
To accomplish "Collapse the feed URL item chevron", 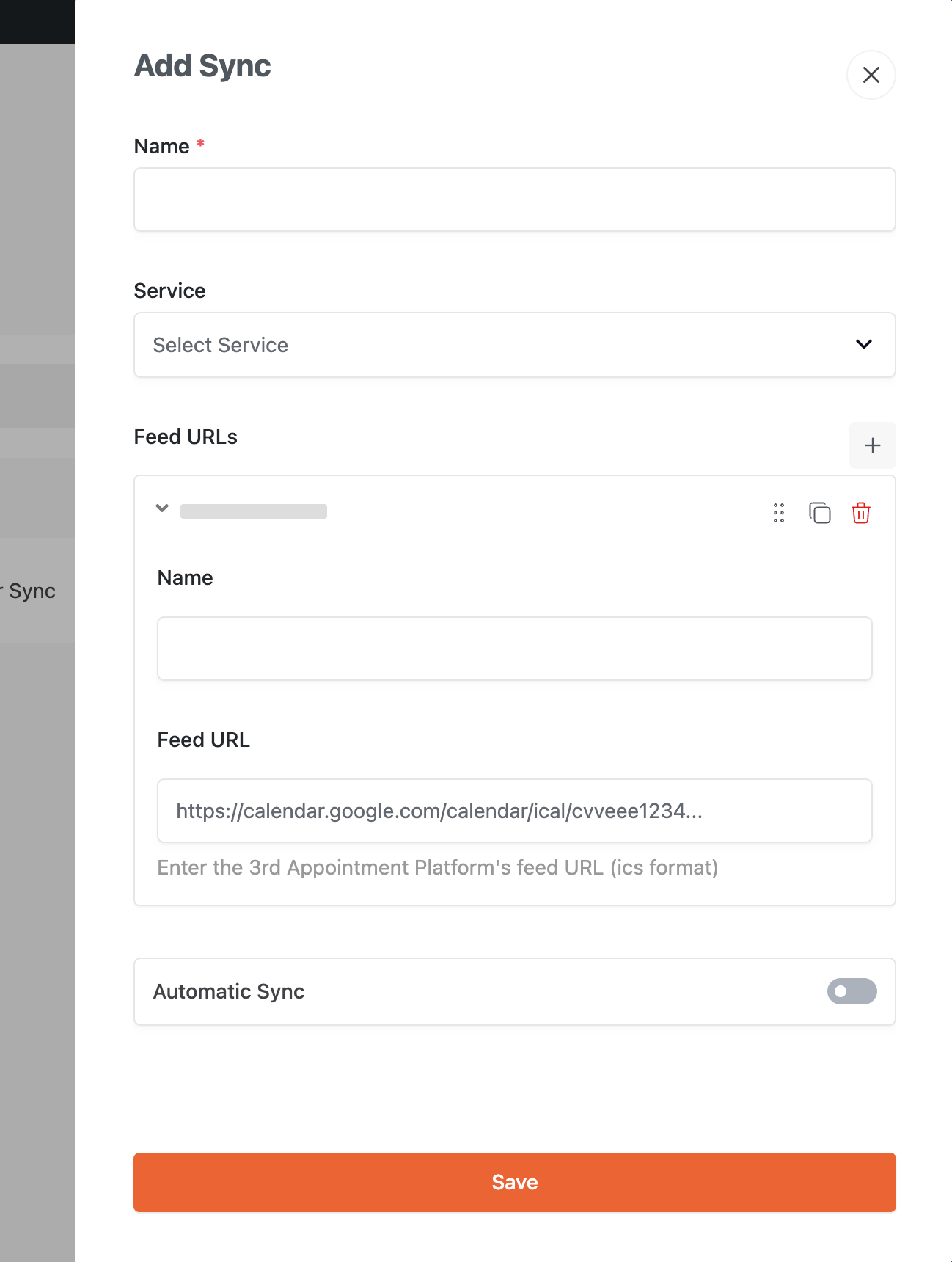I will coord(162,508).
